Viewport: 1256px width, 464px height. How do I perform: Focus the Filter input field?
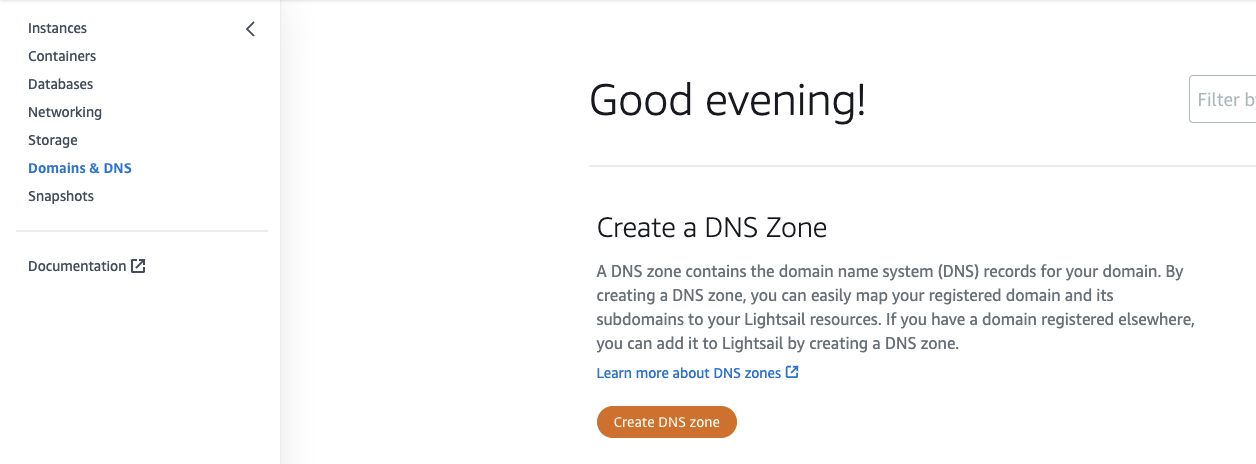tap(1225, 100)
